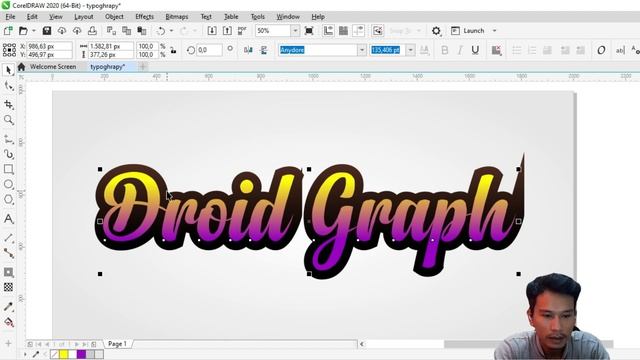The width and height of the screenshot is (640, 360).
Task: Select the Polygon tool
Action: [9, 200]
